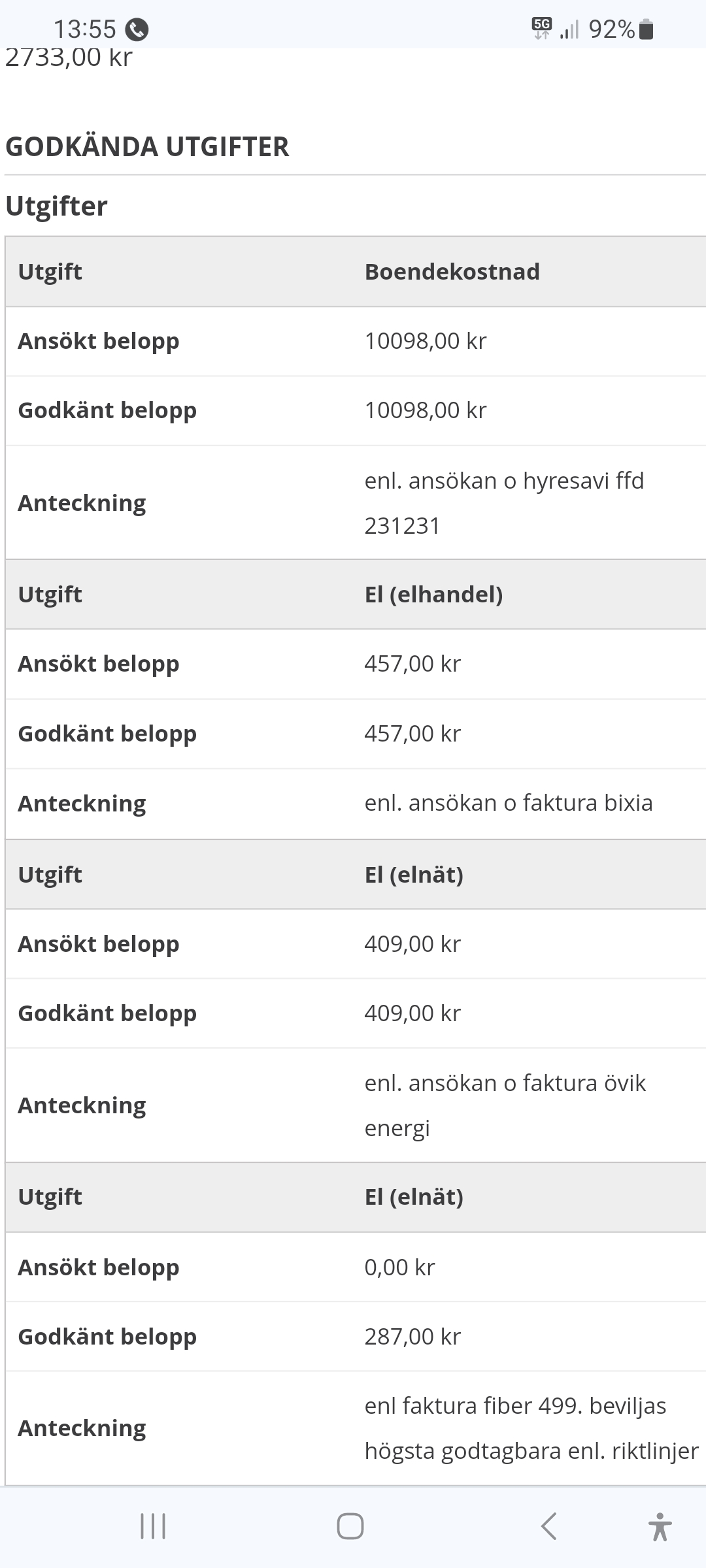Tap the Utgifter subheading
The image size is (706, 1568).
click(56, 206)
